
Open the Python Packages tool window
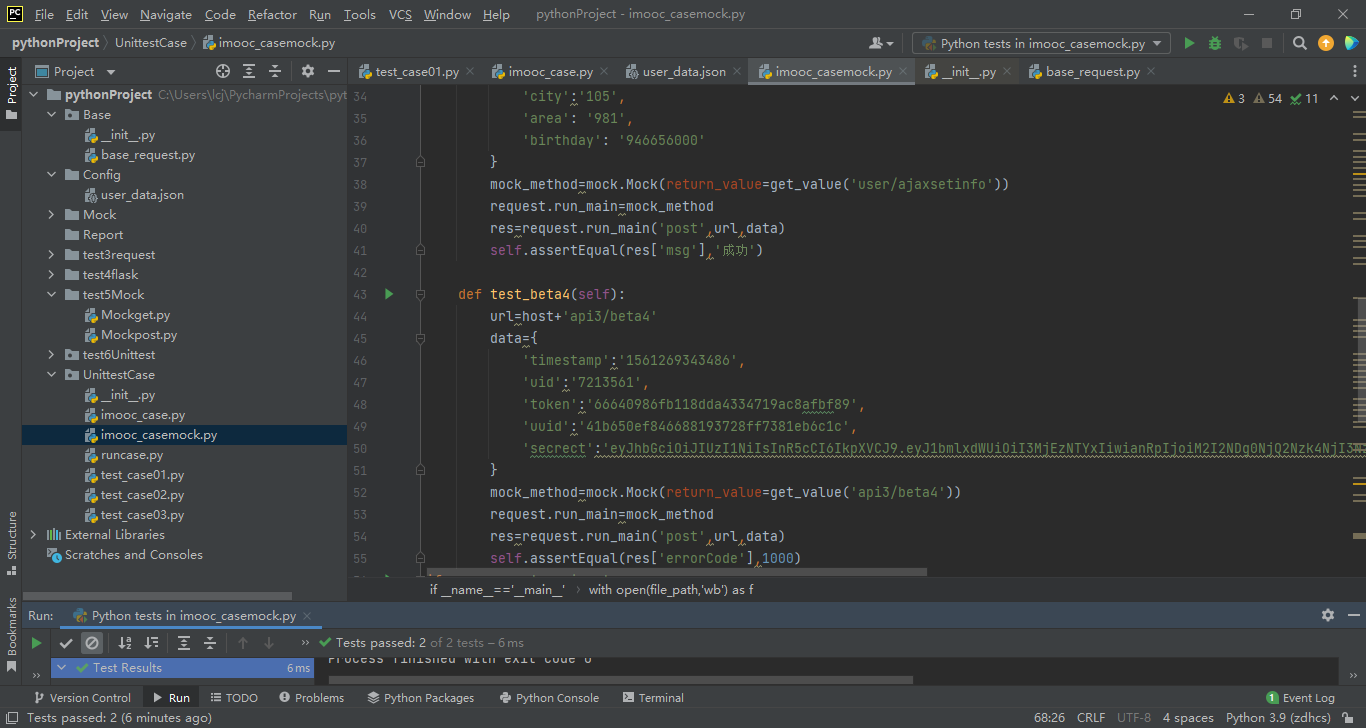click(420, 698)
